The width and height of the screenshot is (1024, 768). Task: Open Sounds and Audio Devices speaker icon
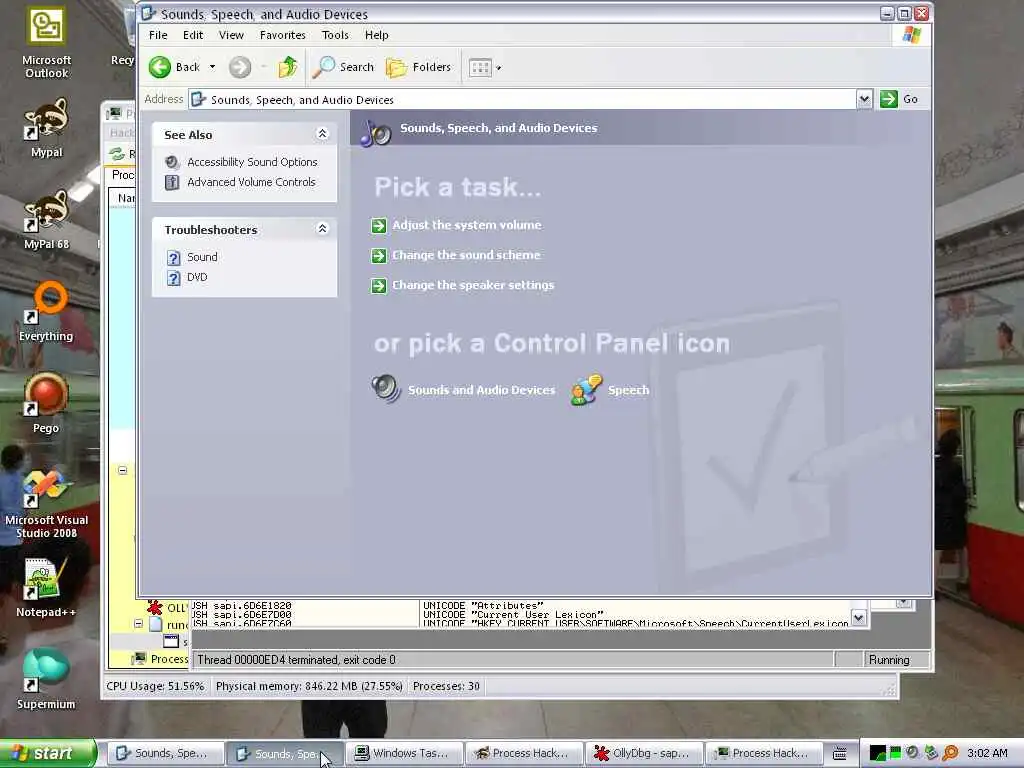coord(386,389)
